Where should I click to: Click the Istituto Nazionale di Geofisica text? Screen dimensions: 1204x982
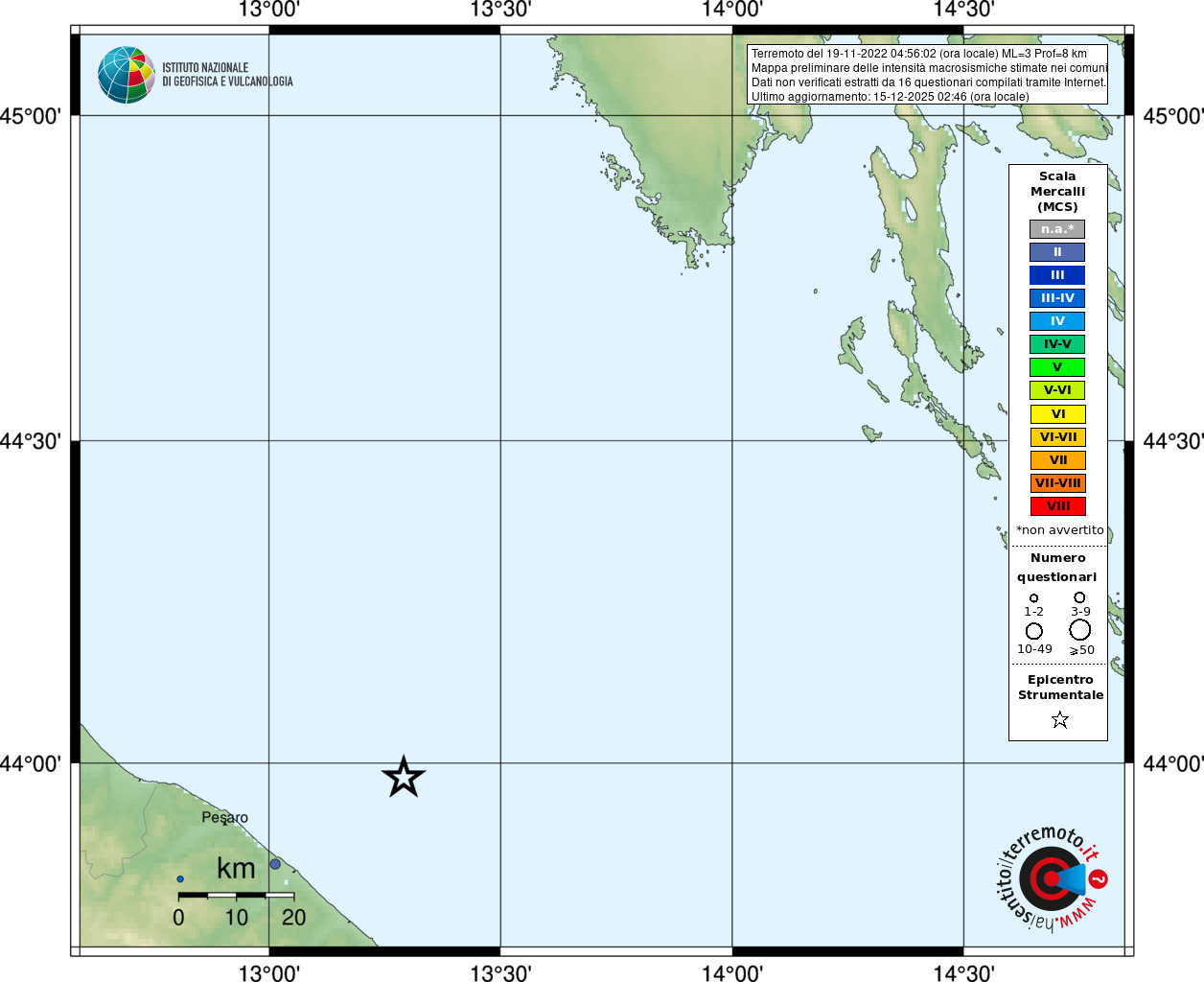tap(227, 75)
